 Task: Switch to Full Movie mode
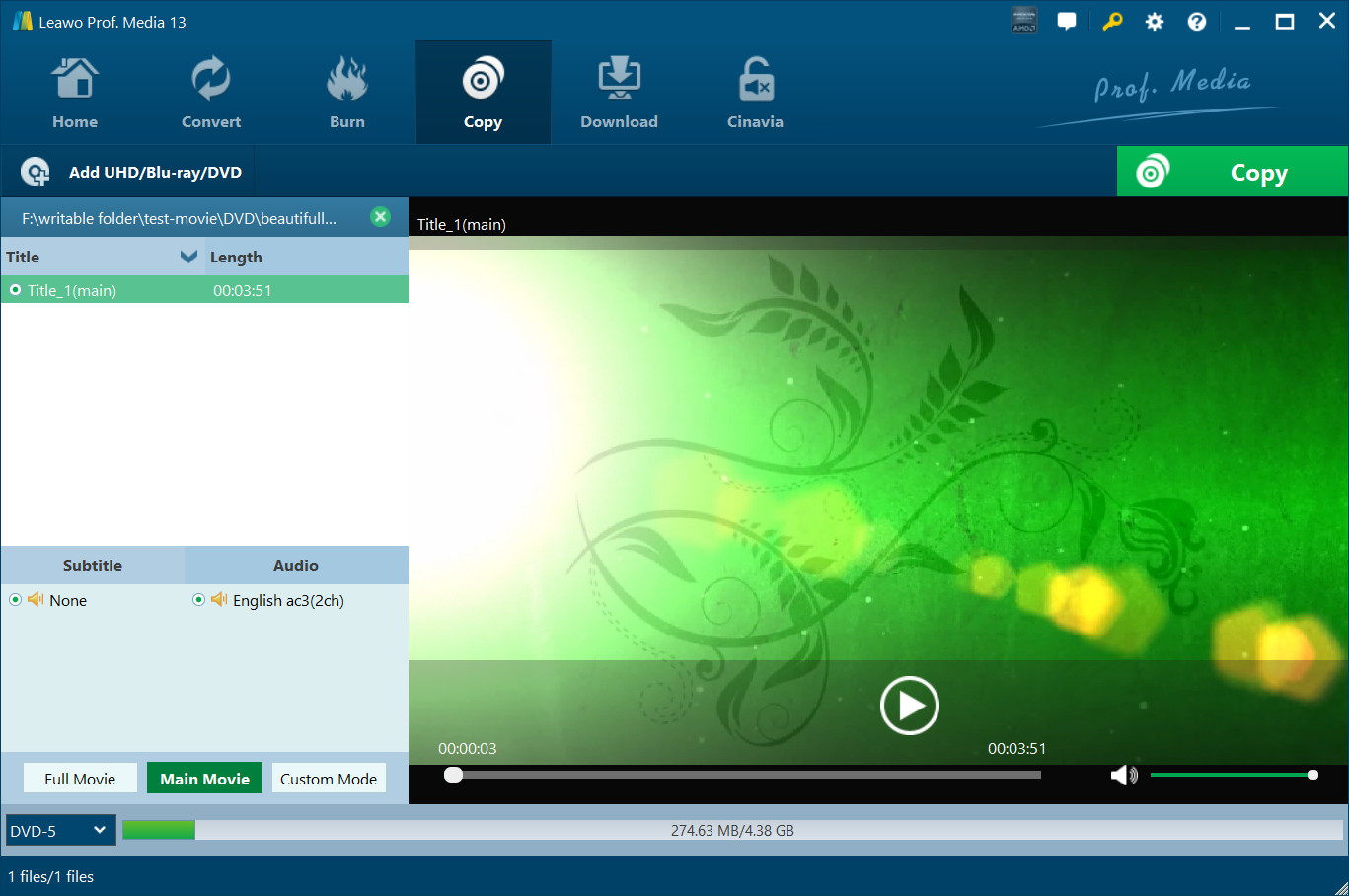pos(80,779)
